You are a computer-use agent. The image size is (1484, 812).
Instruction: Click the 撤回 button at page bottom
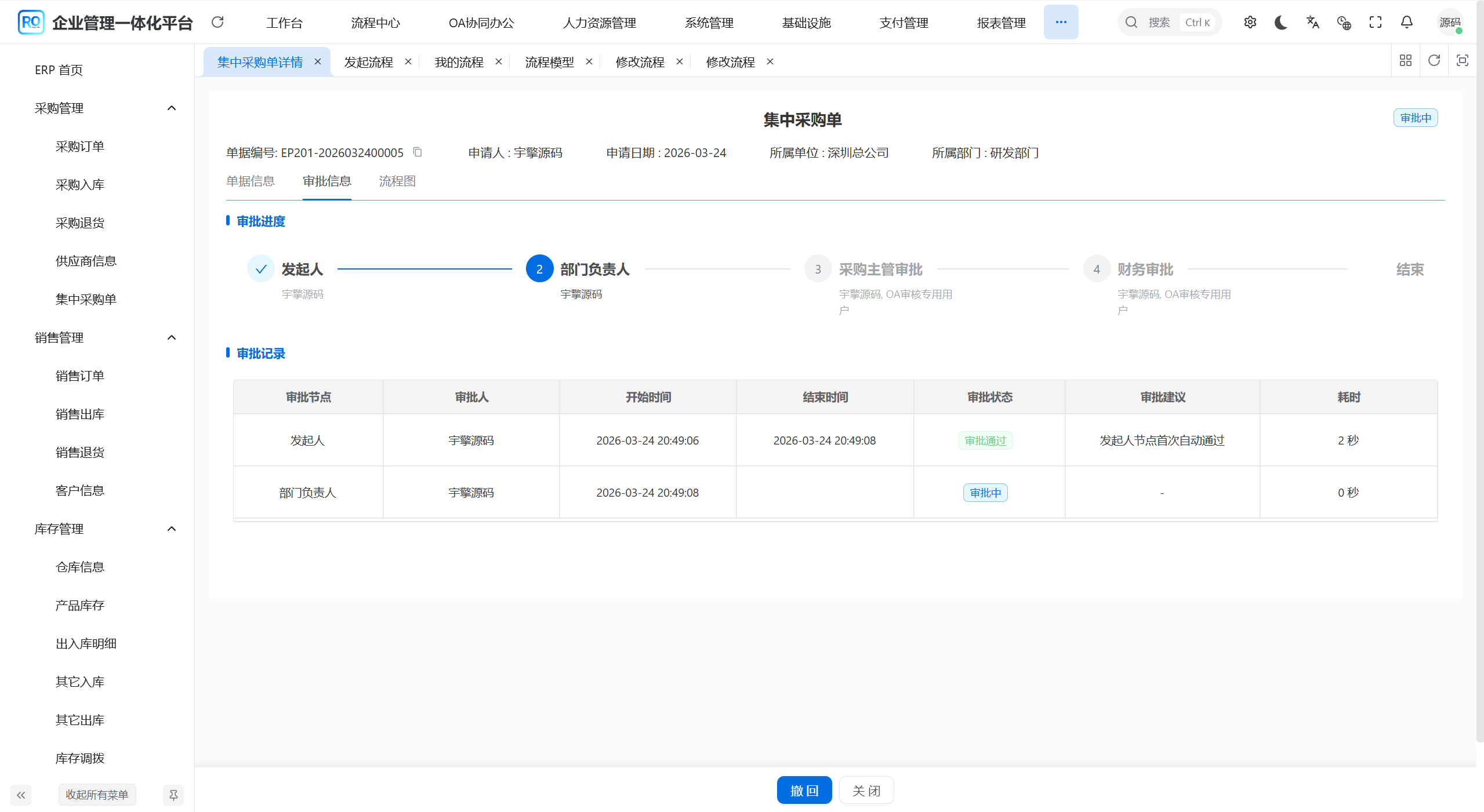click(804, 790)
